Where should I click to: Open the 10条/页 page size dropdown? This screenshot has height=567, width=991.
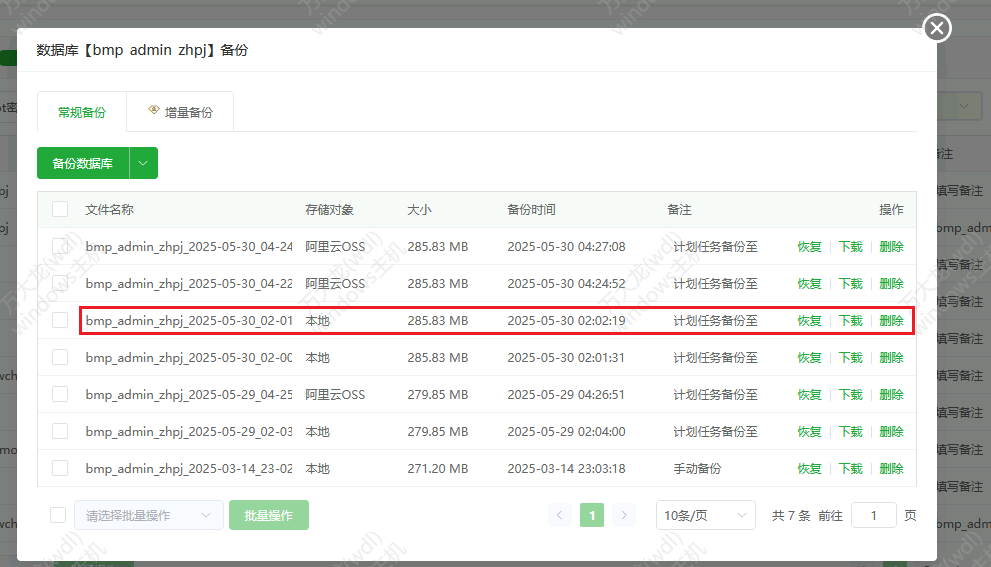point(705,515)
